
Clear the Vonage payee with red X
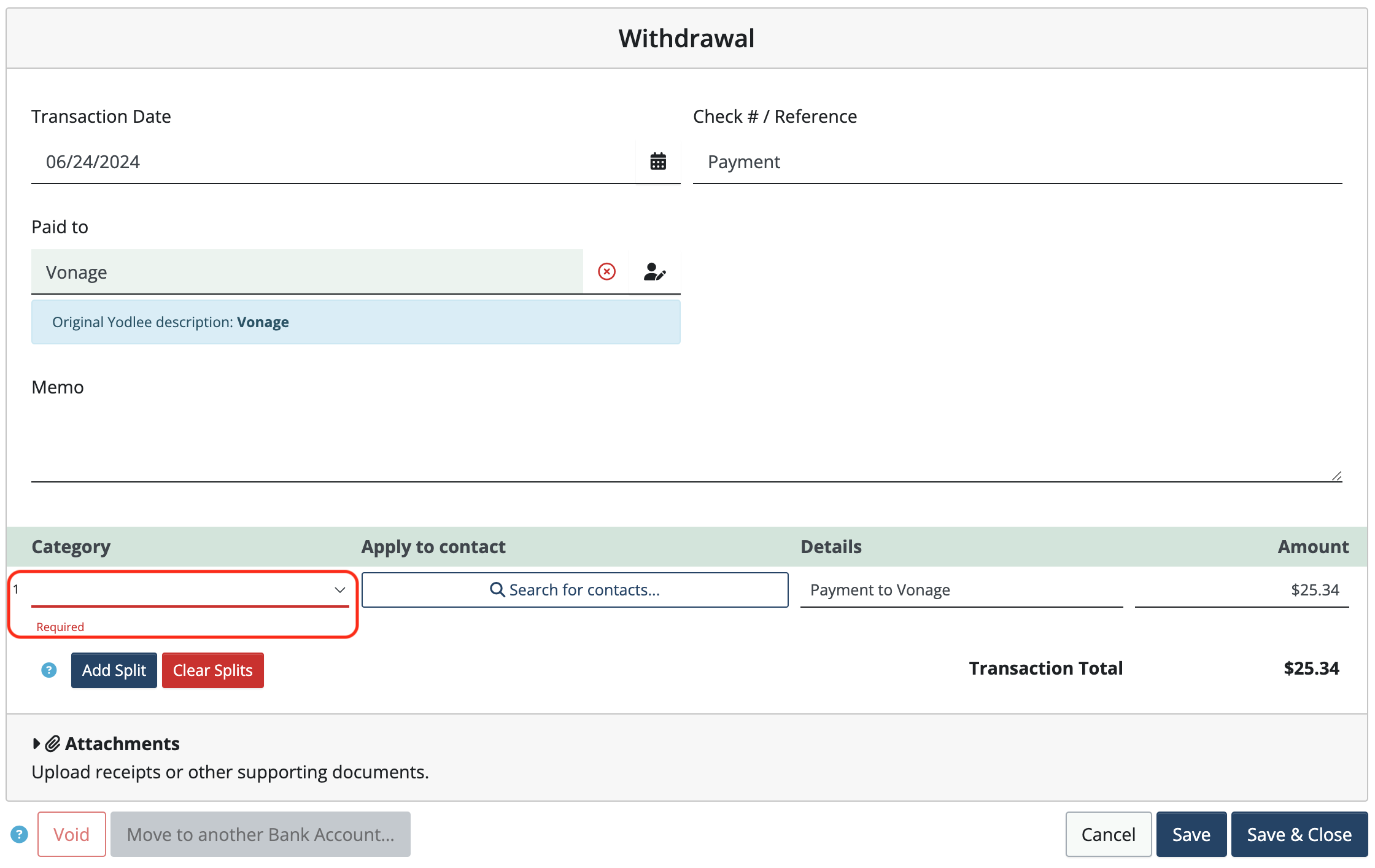pyautogui.click(x=606, y=271)
